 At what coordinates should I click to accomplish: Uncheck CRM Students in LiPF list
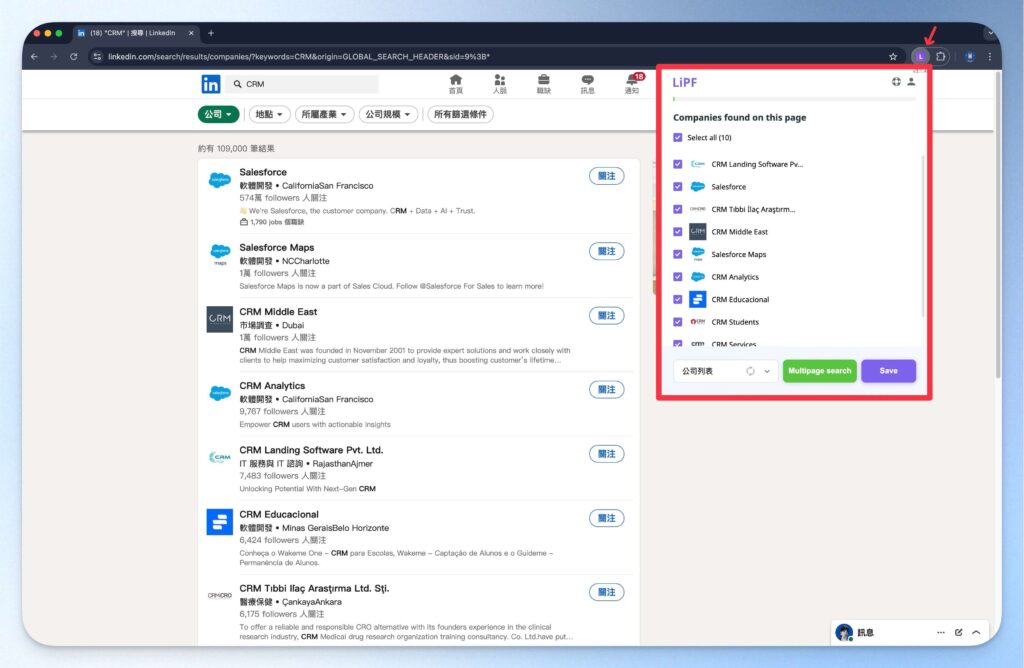tap(678, 322)
